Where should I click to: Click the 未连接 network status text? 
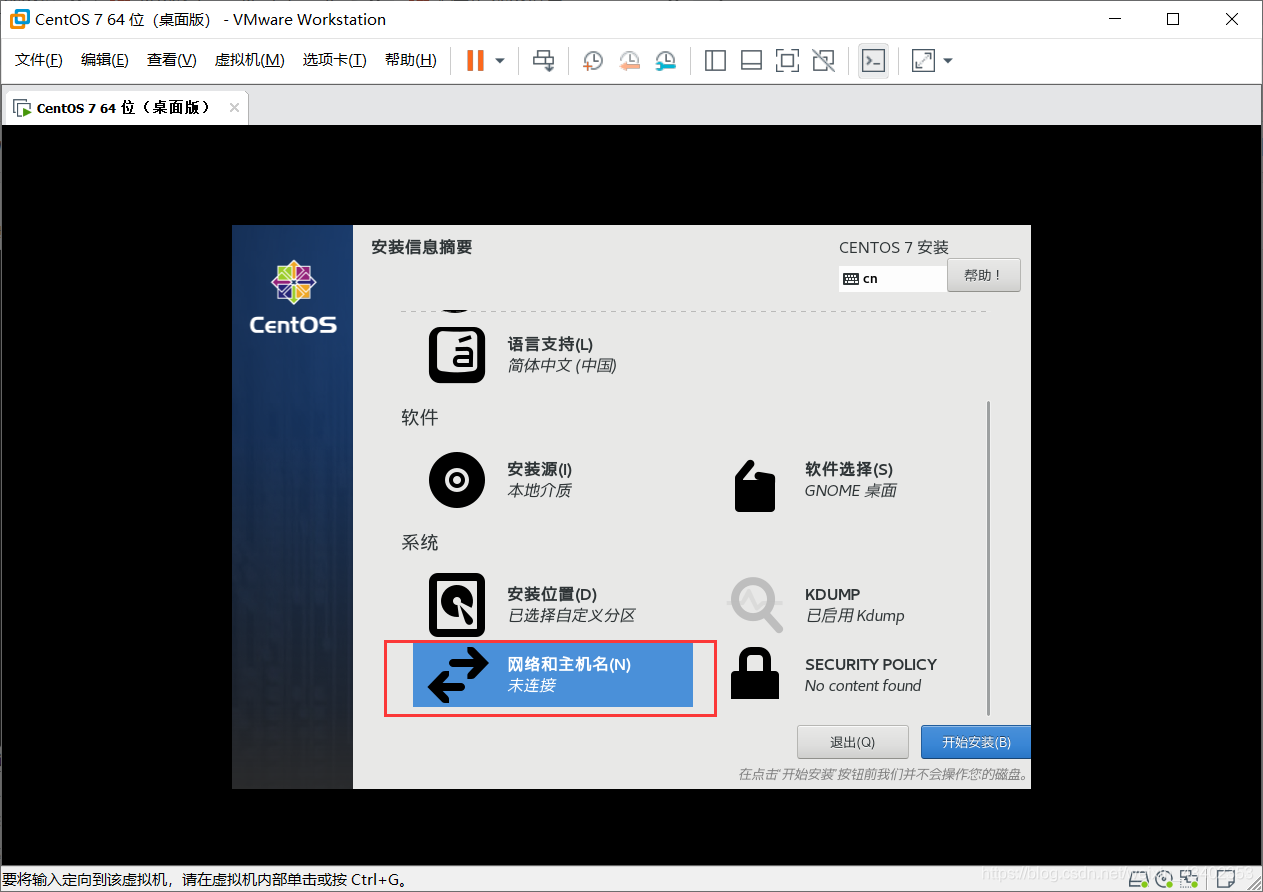(532, 686)
